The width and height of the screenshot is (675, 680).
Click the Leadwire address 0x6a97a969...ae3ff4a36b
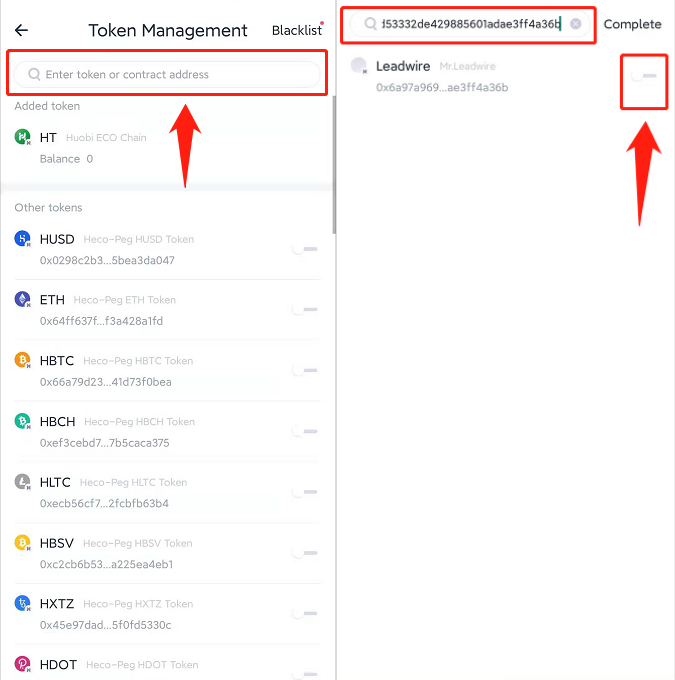pos(442,88)
